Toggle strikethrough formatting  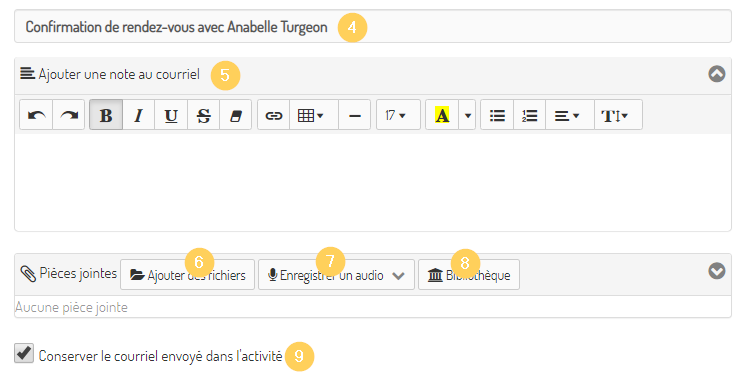[203, 115]
